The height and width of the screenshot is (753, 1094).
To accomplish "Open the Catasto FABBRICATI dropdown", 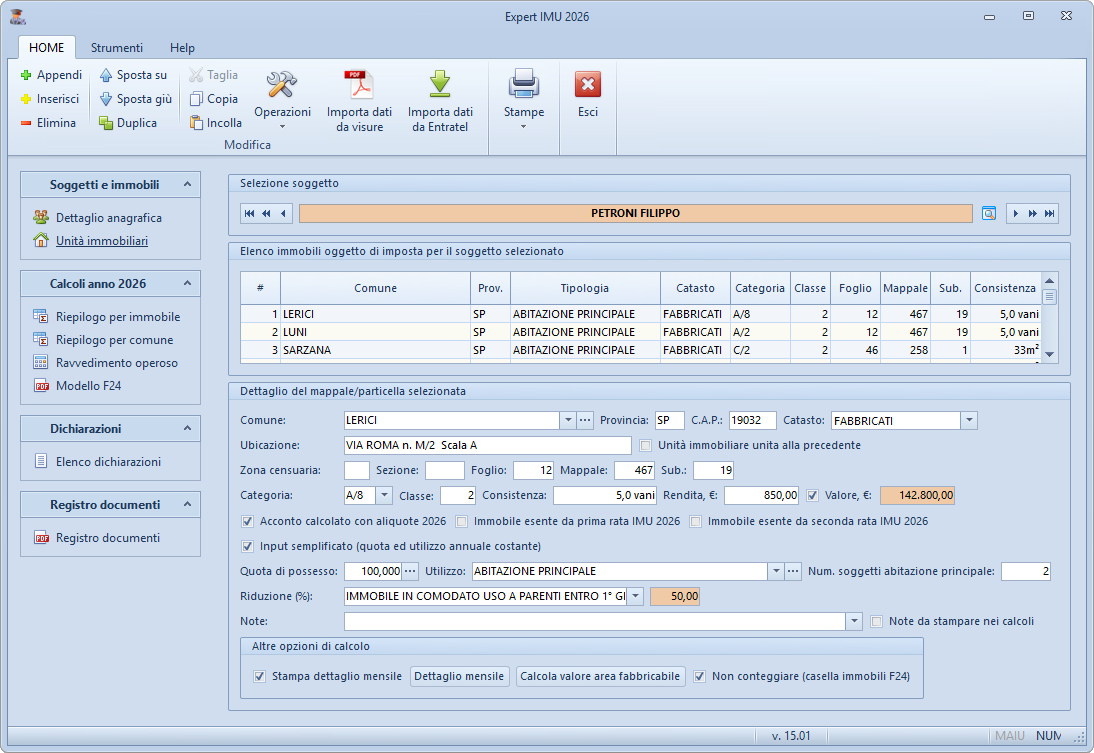I will click(968, 421).
